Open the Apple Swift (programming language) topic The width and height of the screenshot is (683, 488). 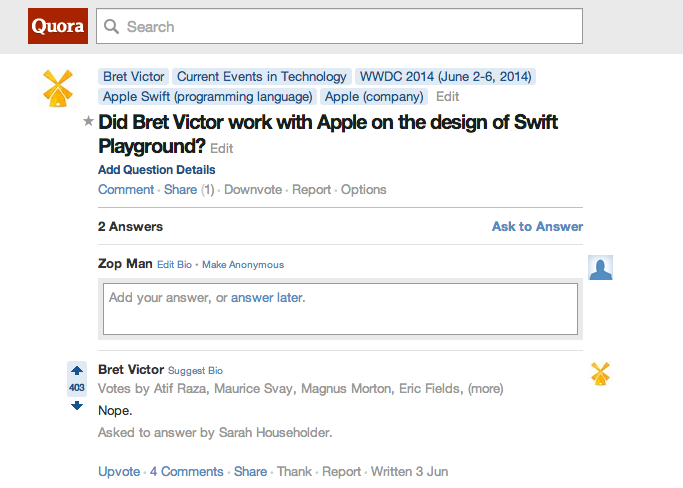pos(207,97)
